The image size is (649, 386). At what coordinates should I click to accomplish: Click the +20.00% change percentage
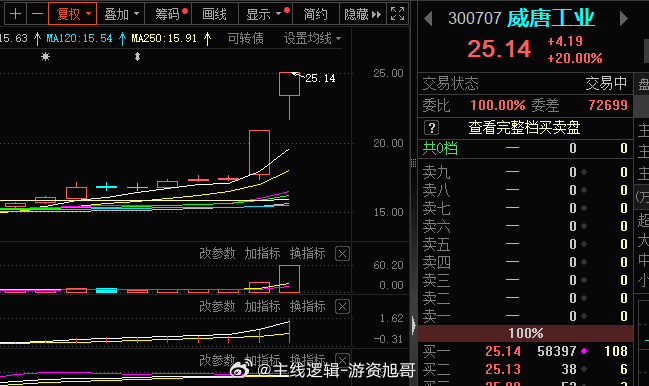coord(574,58)
